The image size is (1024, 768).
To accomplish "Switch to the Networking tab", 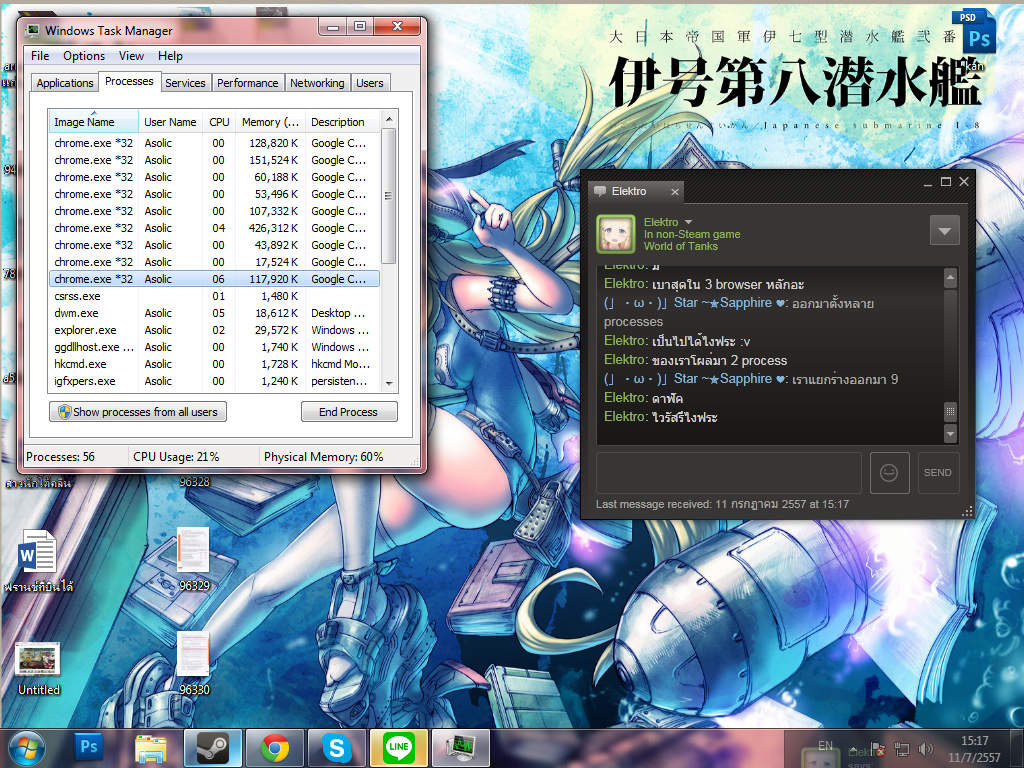I will pos(317,83).
